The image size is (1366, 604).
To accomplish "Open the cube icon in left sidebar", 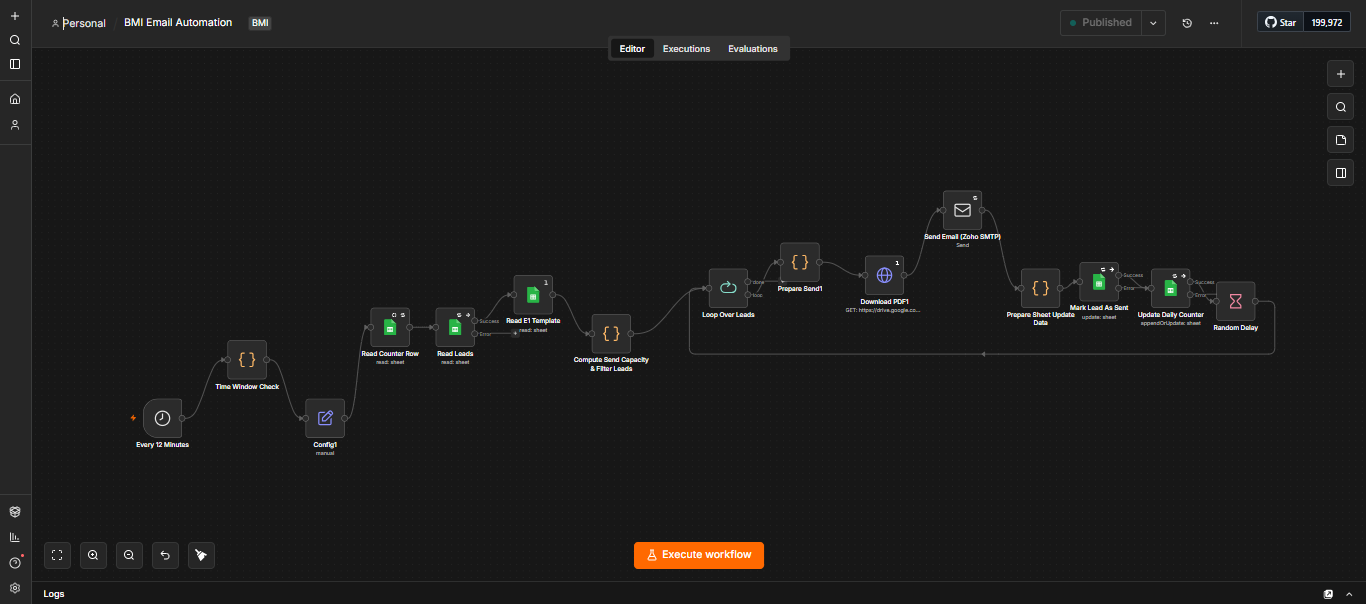I will click(15, 511).
